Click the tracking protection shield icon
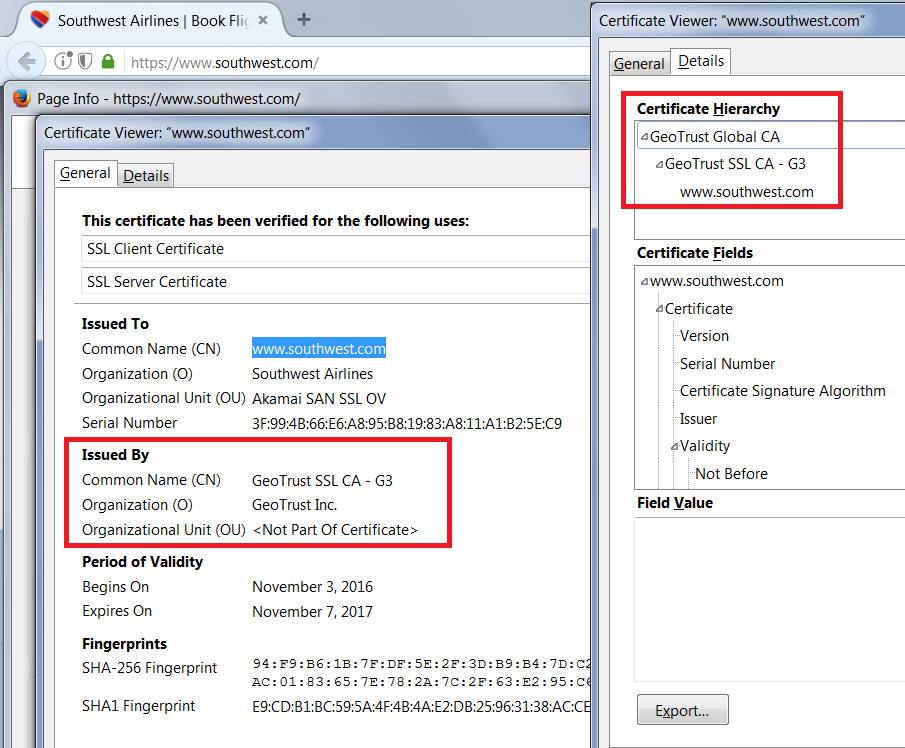Image resolution: width=905 pixels, height=748 pixels. [x=85, y=61]
